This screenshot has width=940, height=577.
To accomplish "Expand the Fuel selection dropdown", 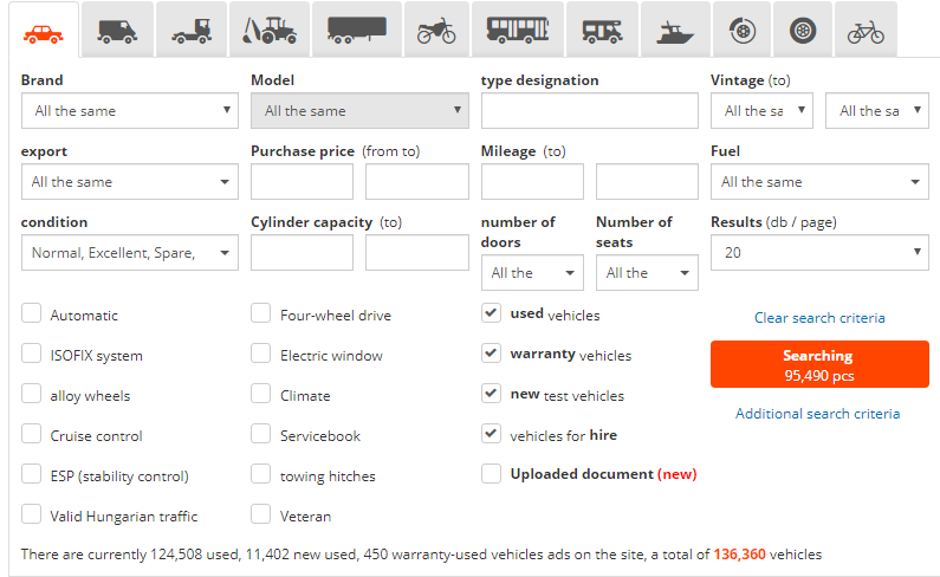I will 819,181.
